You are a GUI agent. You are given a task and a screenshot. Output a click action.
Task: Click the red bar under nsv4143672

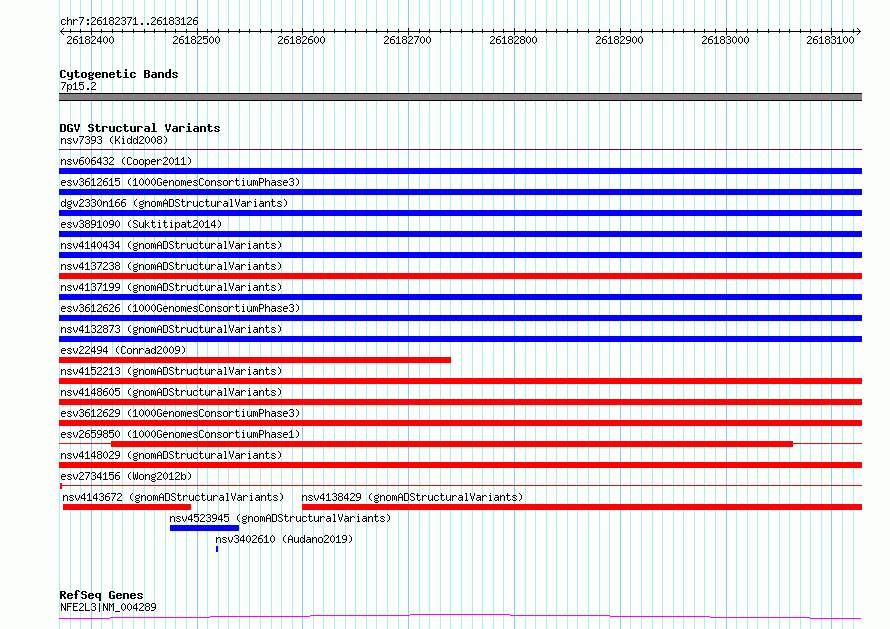(127, 507)
